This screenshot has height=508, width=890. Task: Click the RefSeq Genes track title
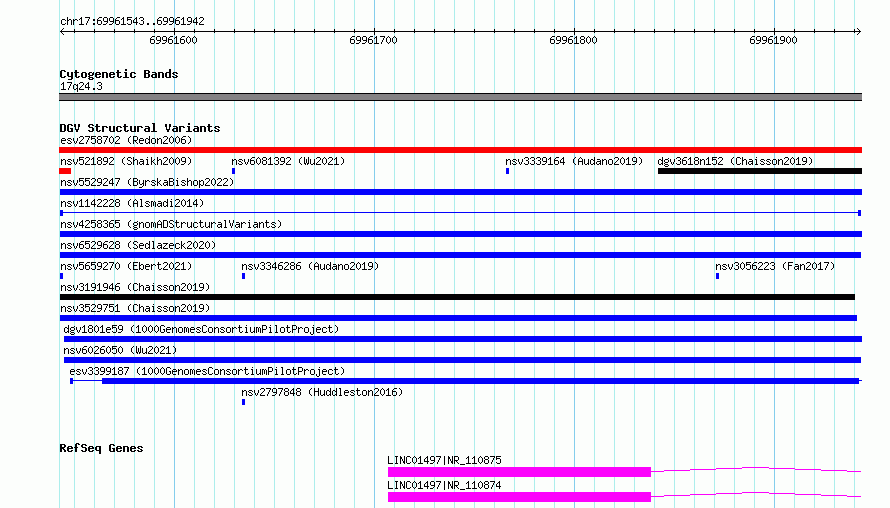(101, 448)
